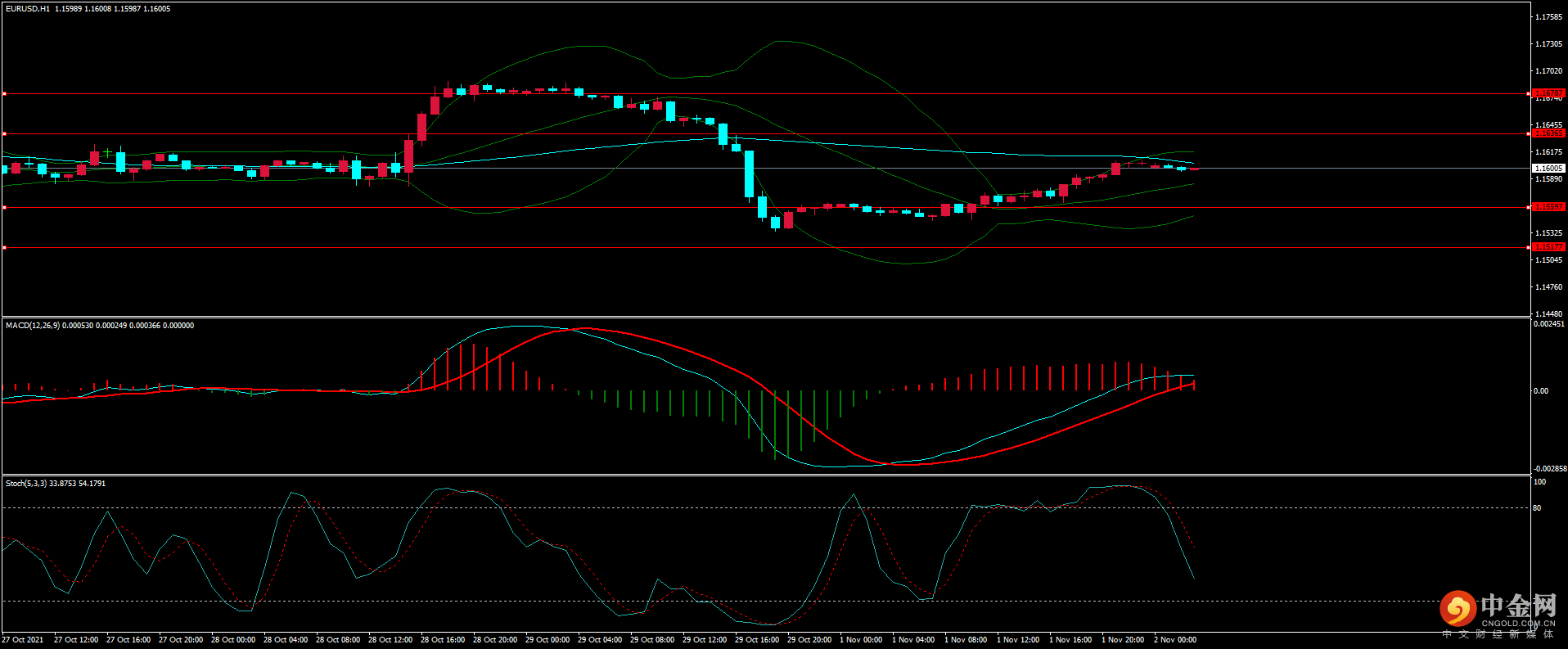
Task: Click the 1.15597 red price tag
Action: coord(1548,207)
